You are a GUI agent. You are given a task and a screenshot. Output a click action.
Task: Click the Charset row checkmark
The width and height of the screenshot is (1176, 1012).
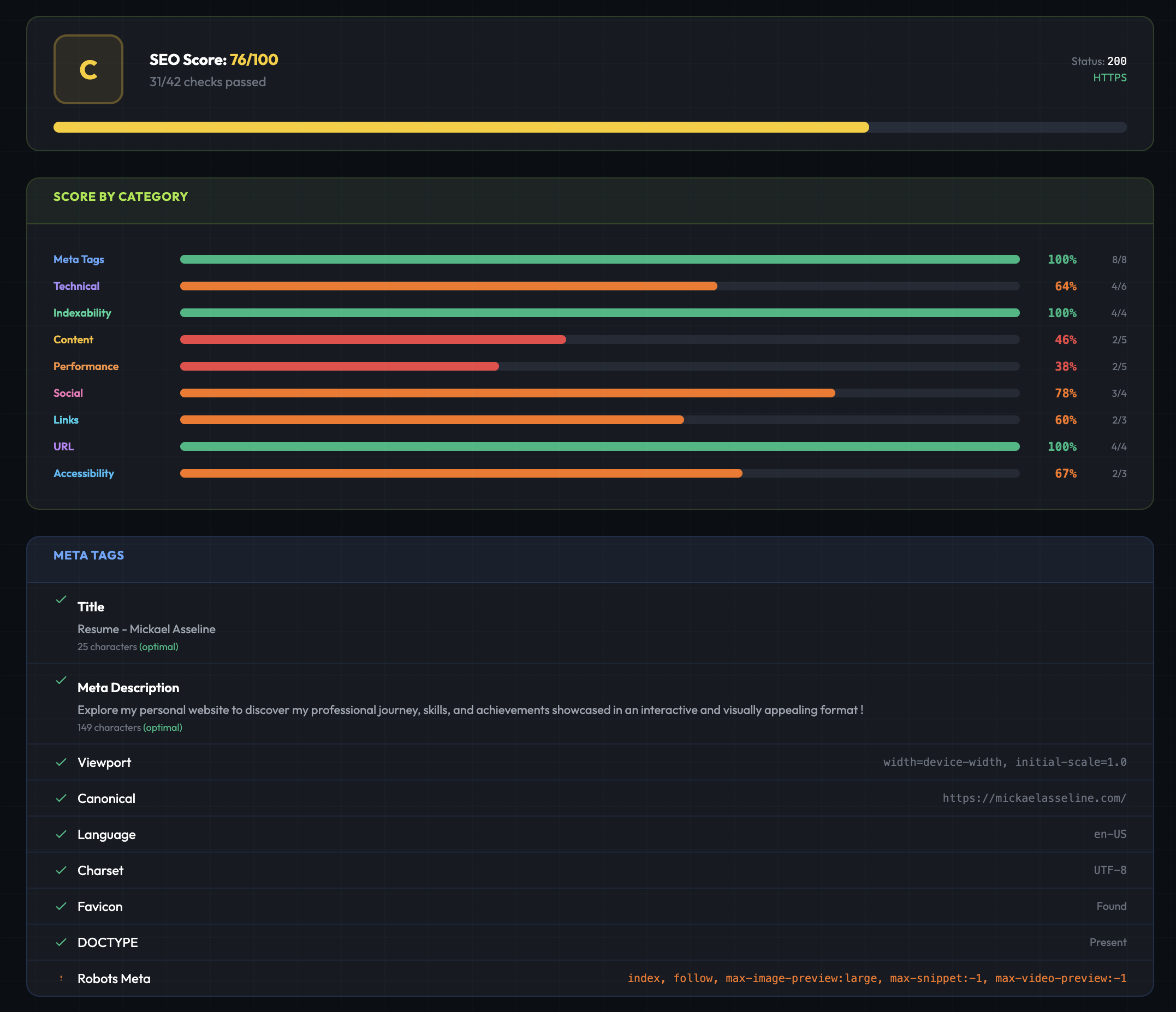(x=61, y=870)
